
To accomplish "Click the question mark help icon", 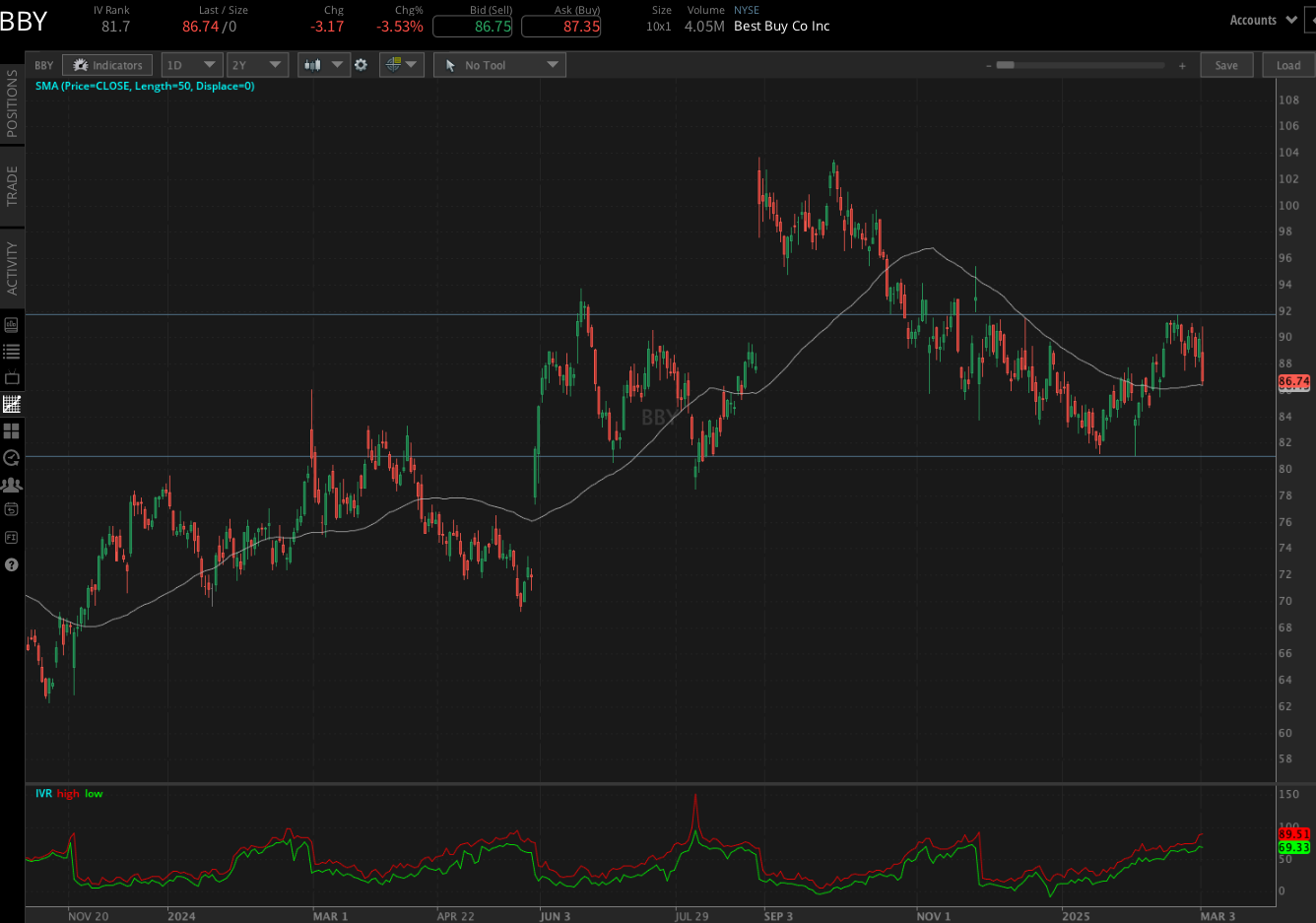I will [x=12, y=565].
